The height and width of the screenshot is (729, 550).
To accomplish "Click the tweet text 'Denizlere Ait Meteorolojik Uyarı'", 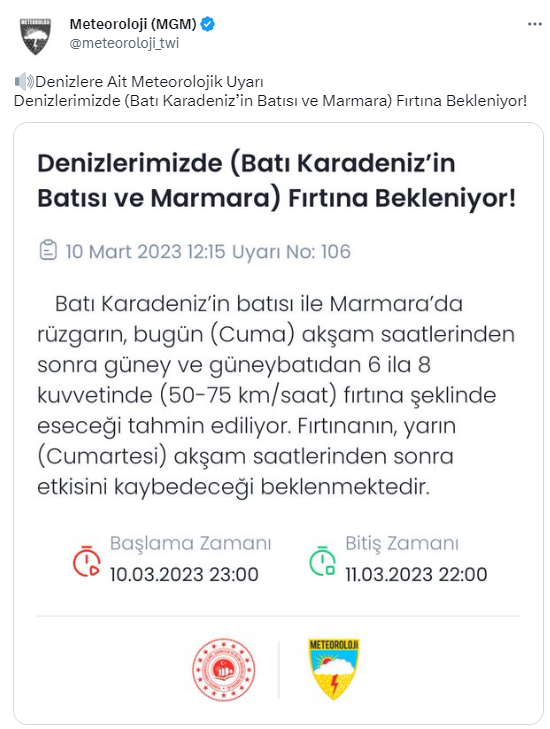I will [149, 82].
